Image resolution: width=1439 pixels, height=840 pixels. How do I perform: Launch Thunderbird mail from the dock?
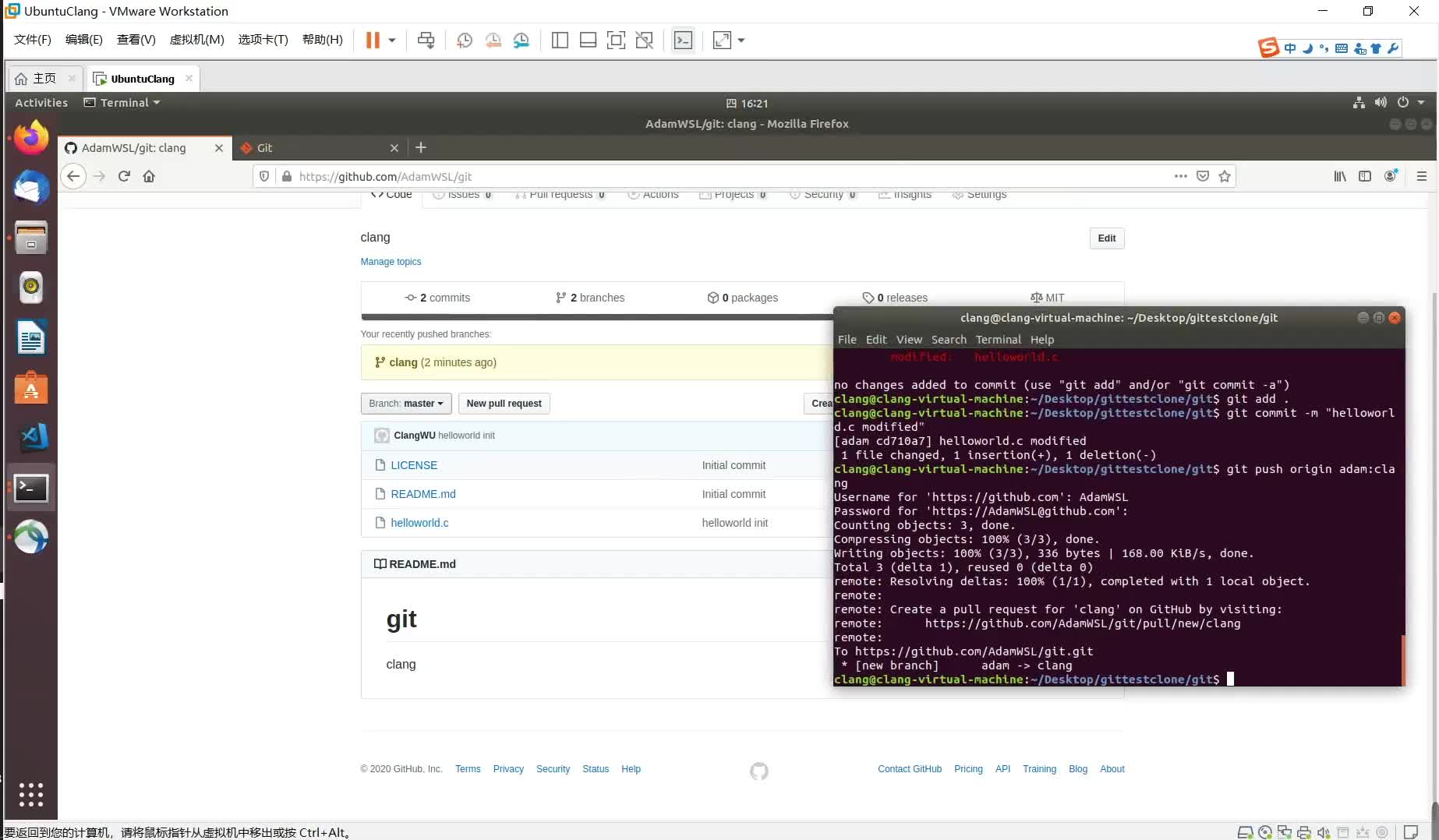(31, 188)
